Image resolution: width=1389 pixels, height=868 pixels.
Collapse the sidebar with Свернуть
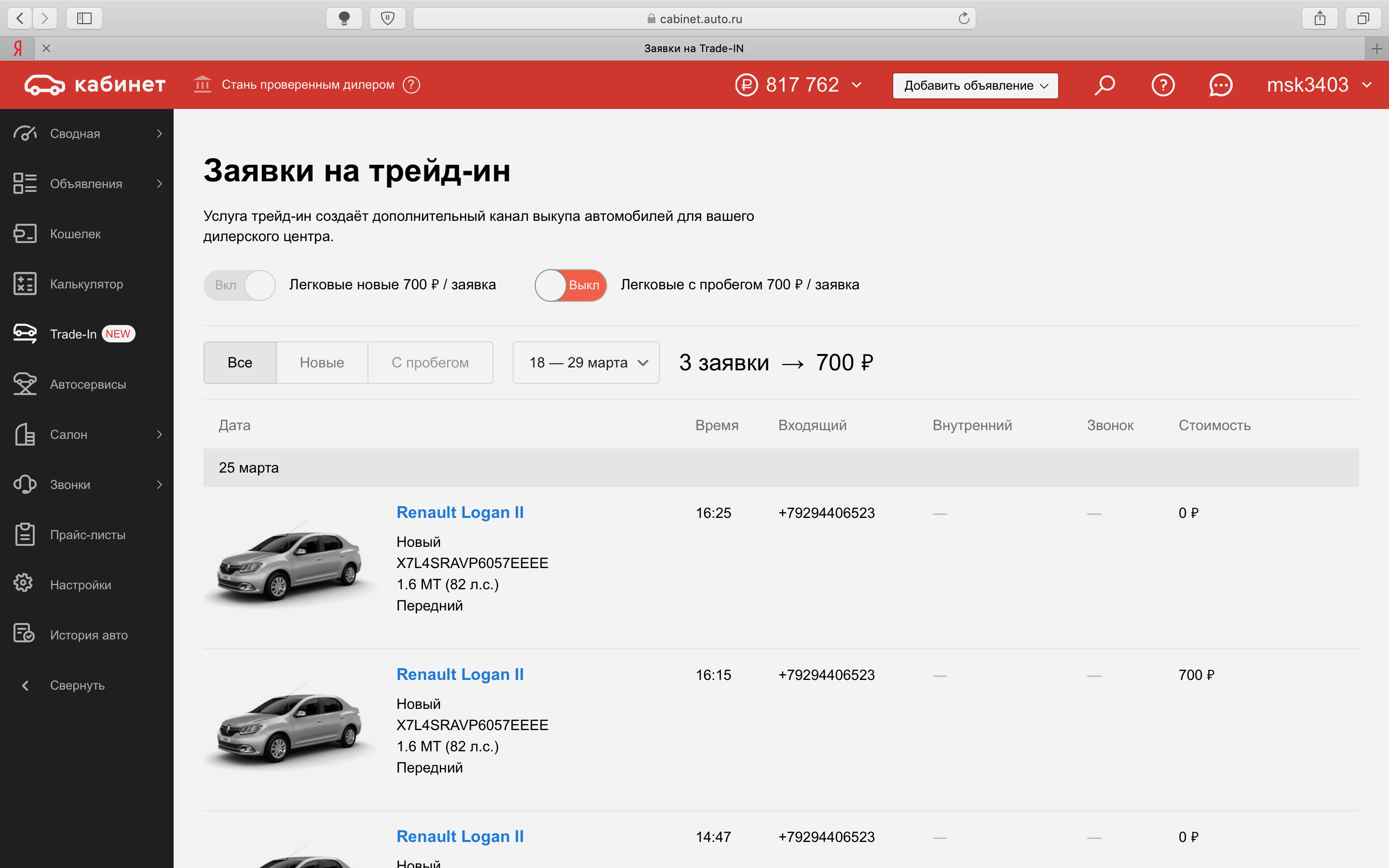(77, 685)
